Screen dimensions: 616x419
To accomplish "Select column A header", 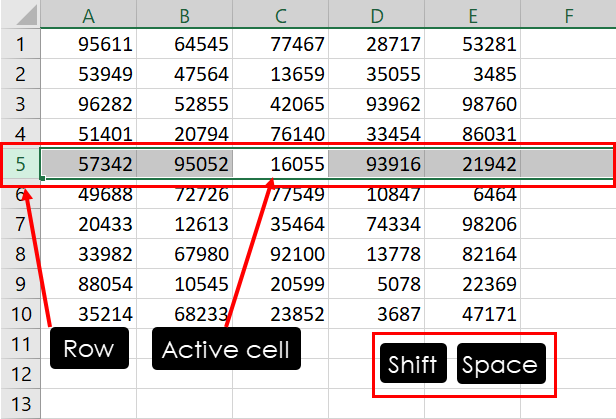I will point(88,14).
